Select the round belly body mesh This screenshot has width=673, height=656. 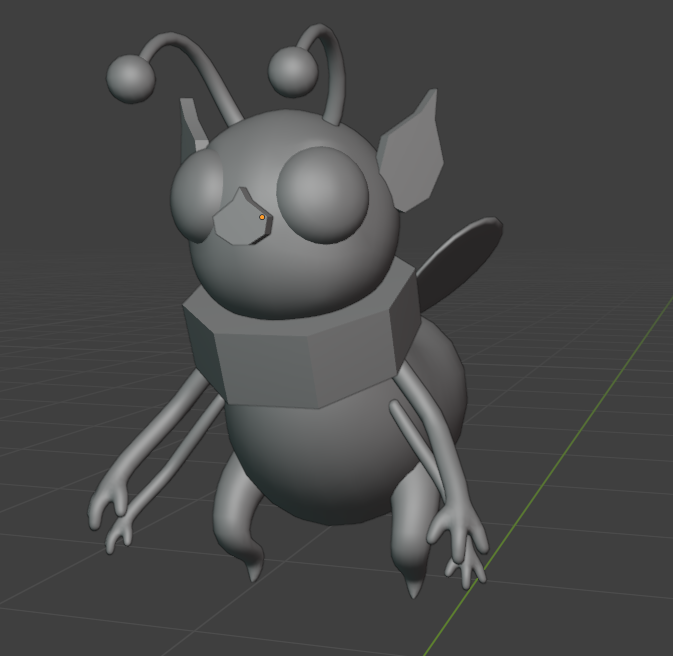pyautogui.click(x=326, y=459)
